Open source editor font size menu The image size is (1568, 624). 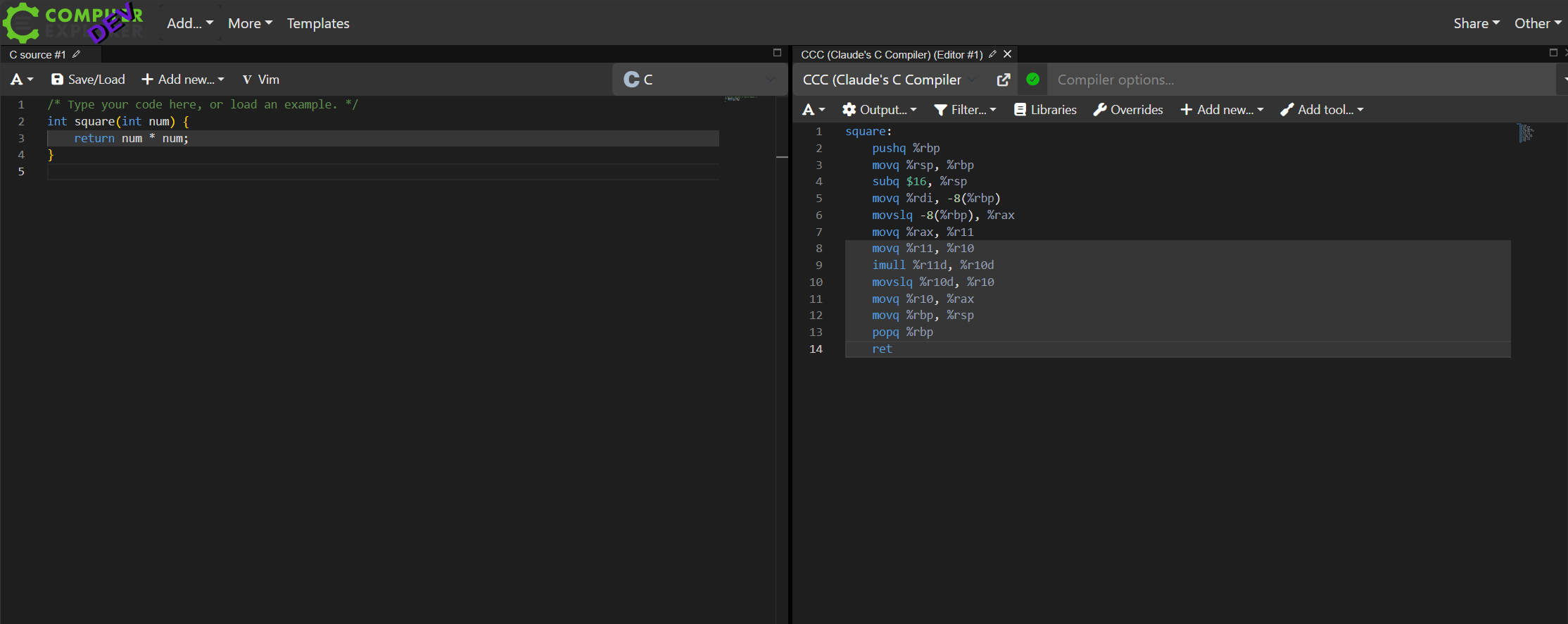(22, 80)
